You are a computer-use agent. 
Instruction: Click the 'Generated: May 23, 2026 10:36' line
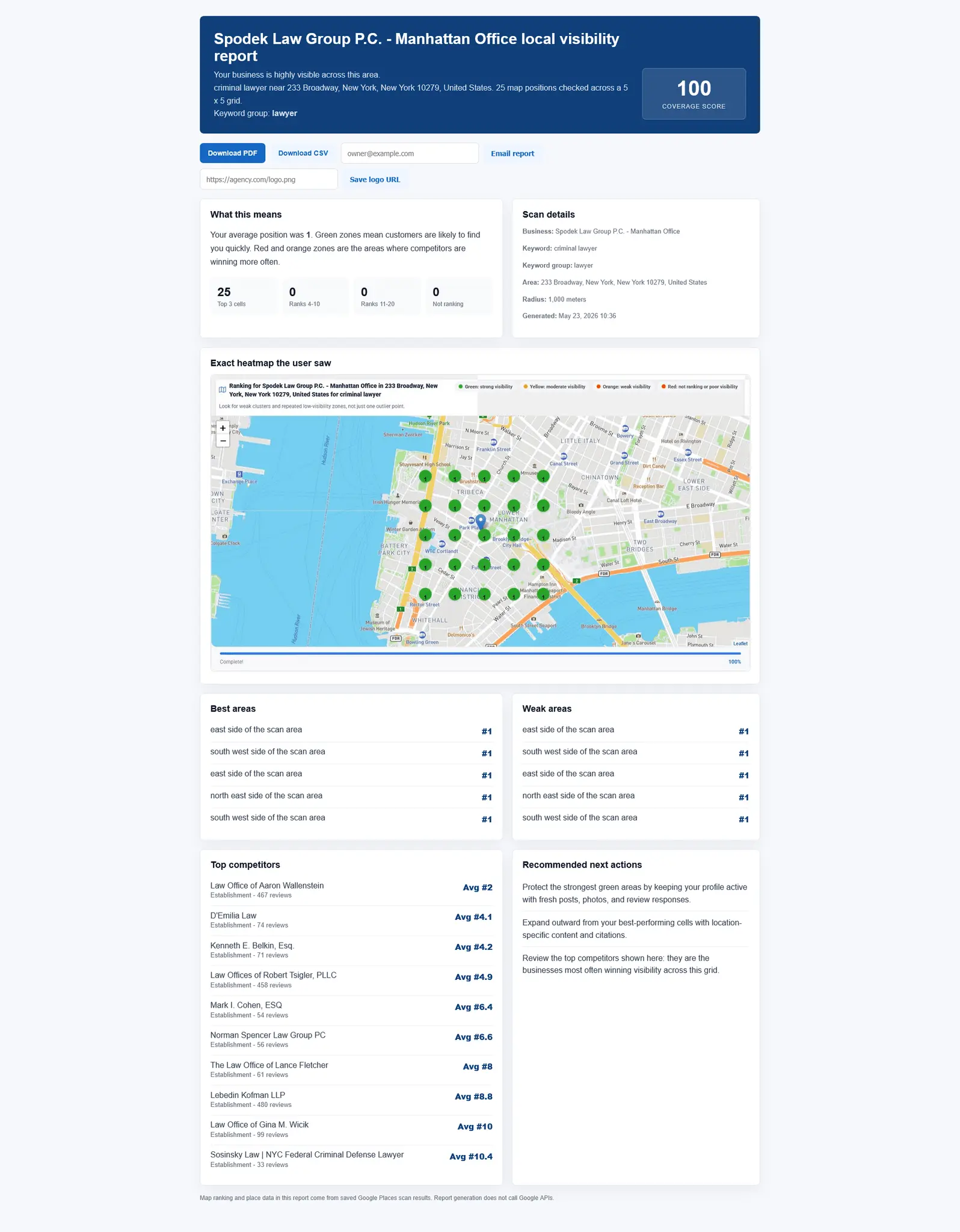569,316
